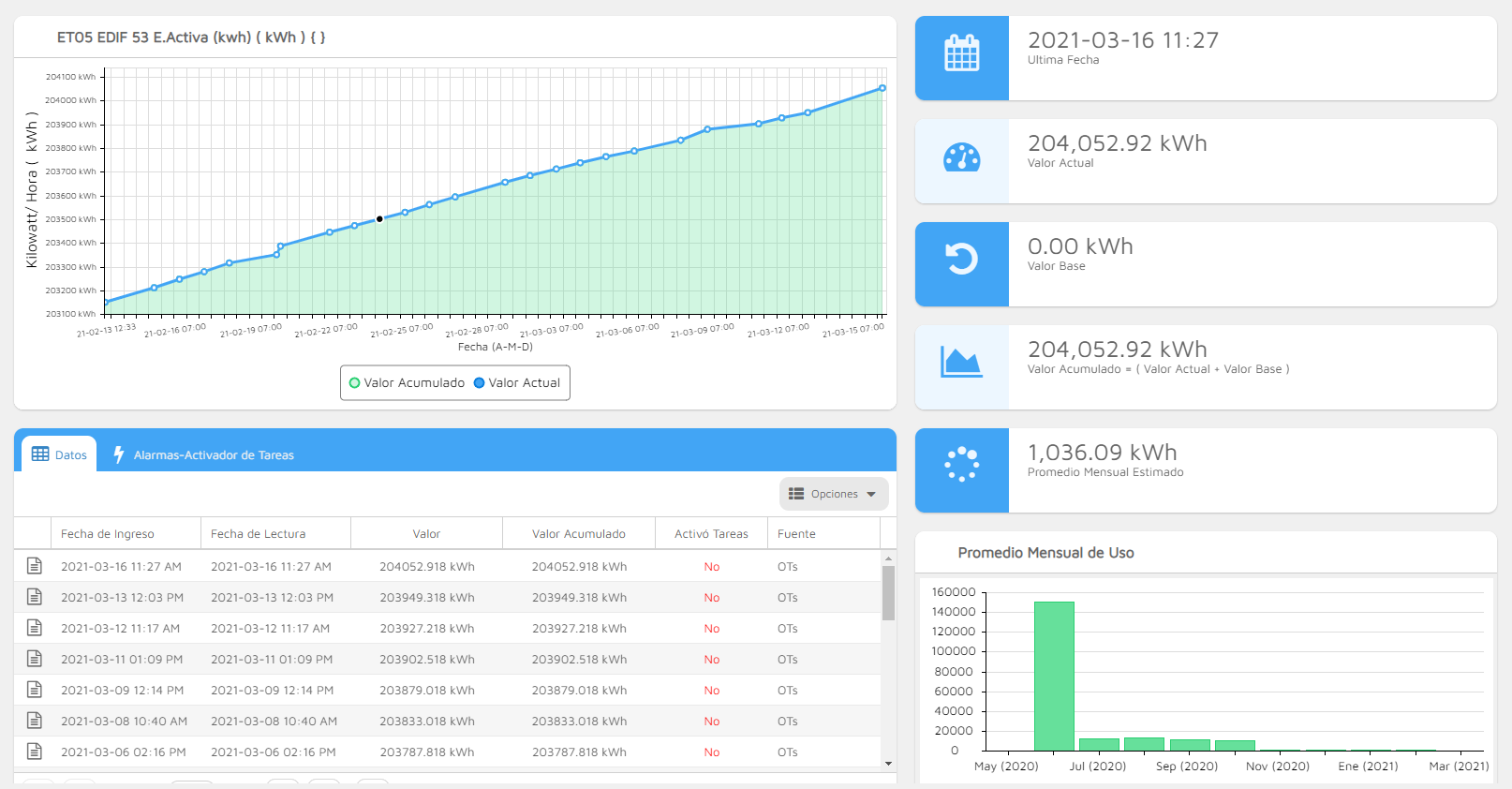Toggle Valor Acumulado series in chart legend

[406, 383]
